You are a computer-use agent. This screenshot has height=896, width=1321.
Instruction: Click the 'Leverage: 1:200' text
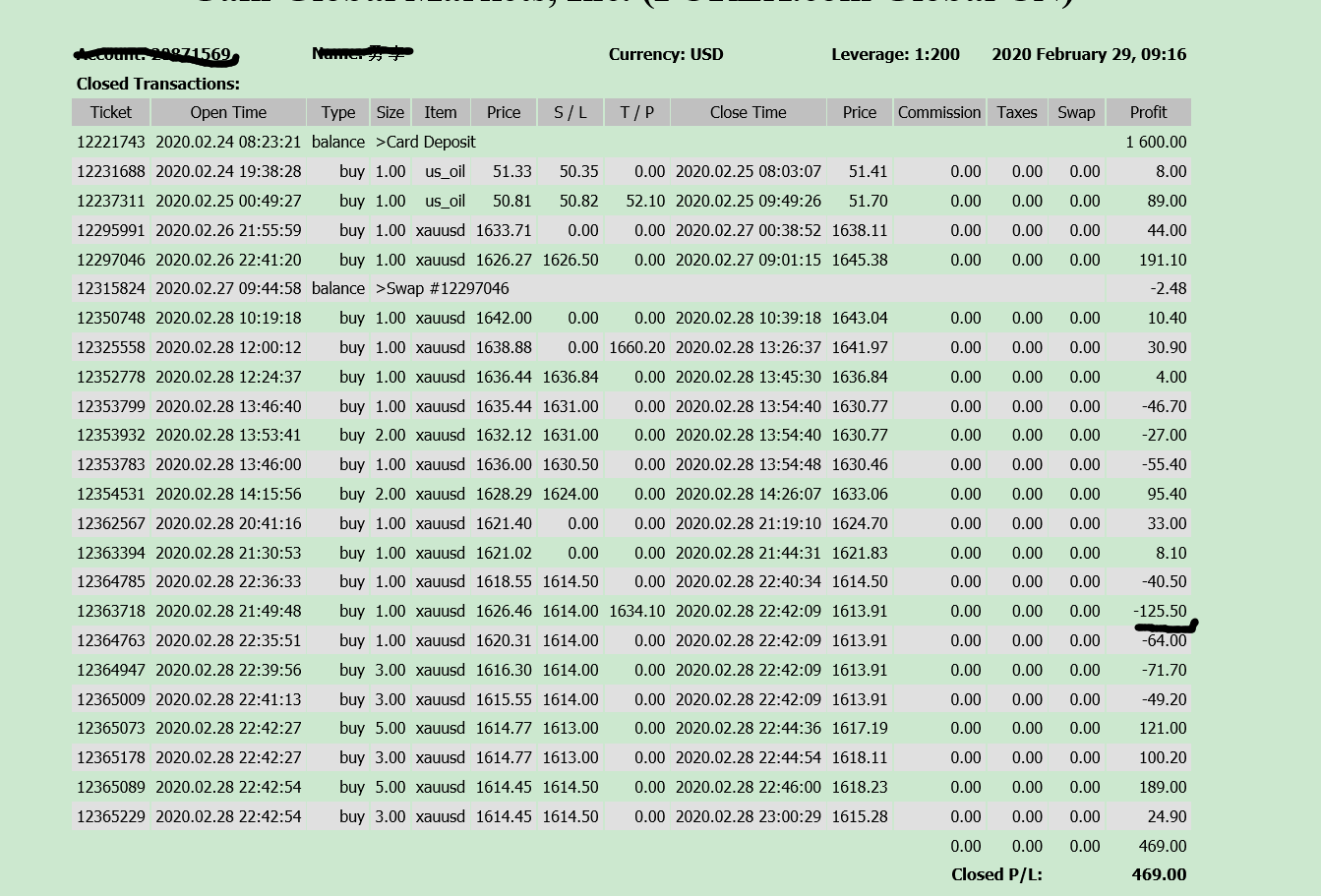click(x=895, y=55)
